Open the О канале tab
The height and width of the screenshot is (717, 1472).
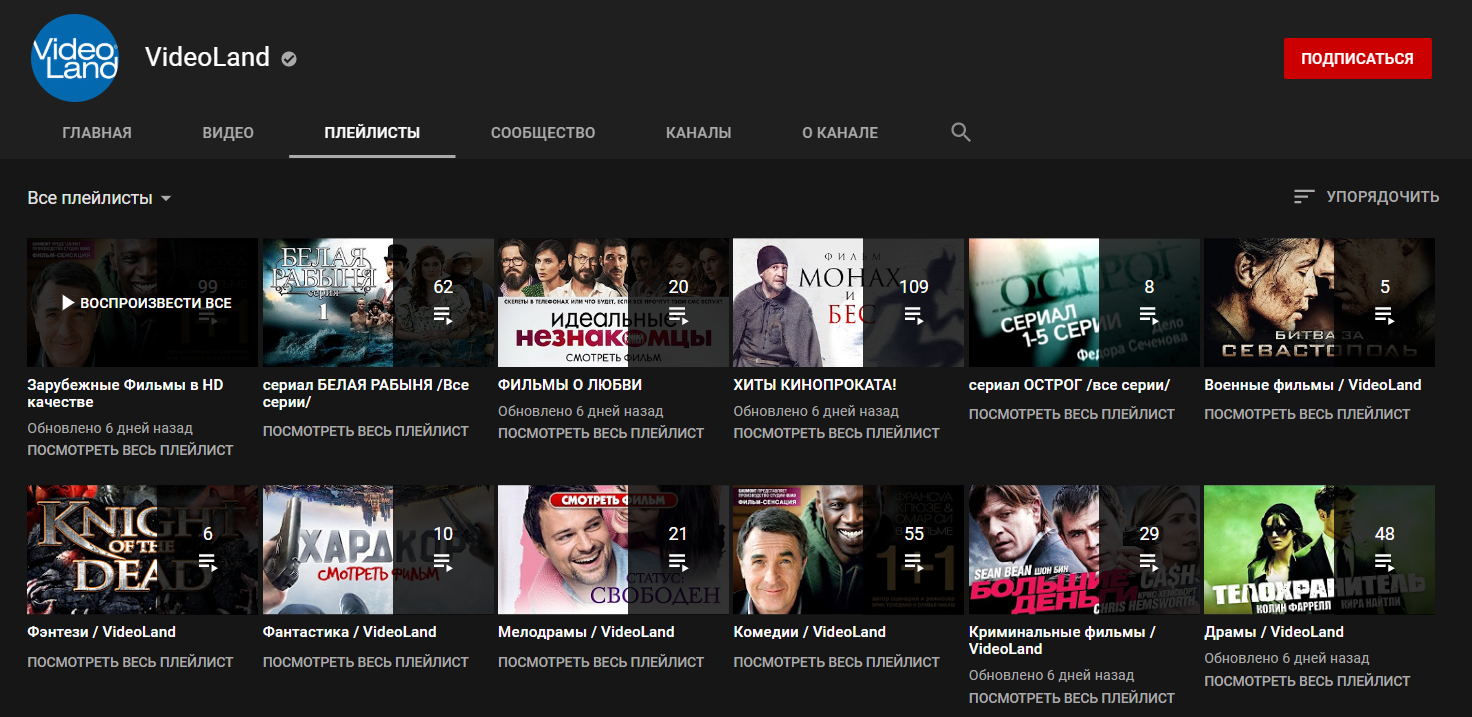click(x=840, y=133)
